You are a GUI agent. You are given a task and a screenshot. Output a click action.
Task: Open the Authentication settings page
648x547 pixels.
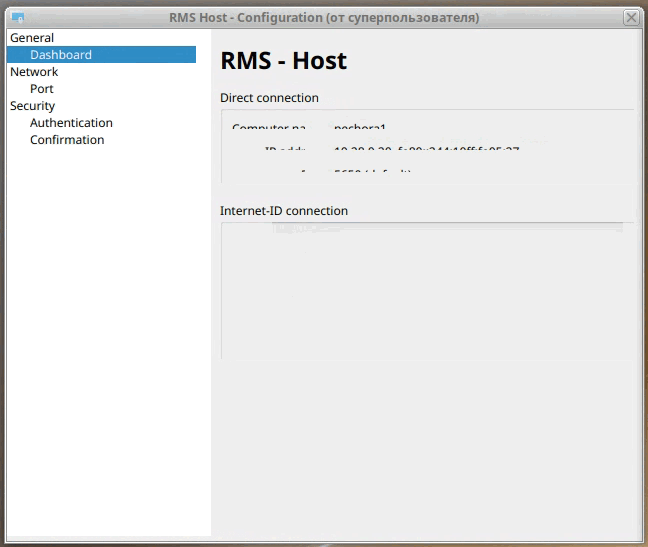point(71,123)
